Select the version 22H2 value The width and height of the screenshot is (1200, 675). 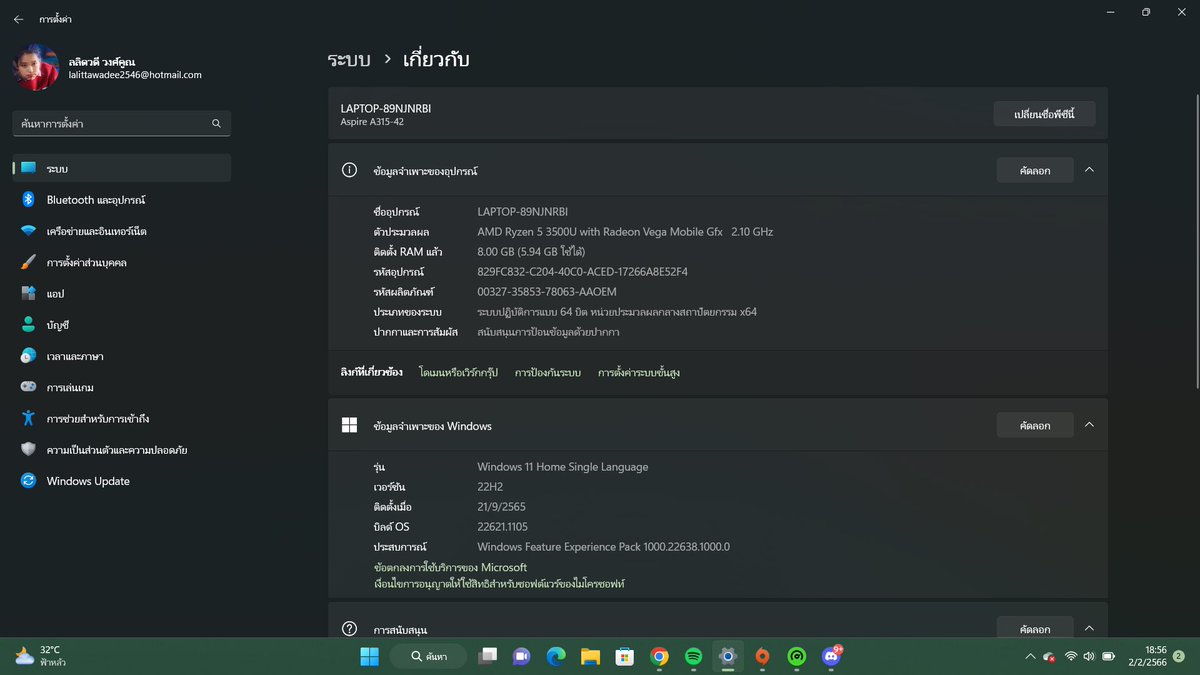click(491, 487)
